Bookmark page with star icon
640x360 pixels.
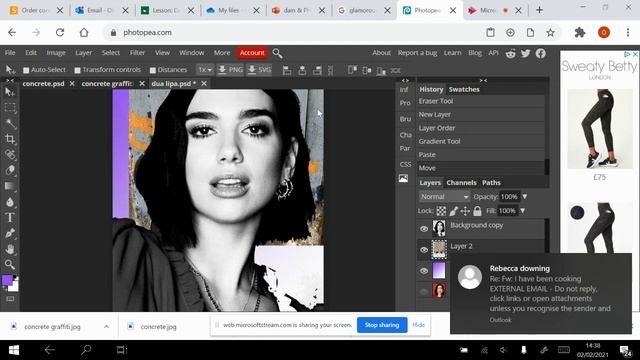[x=550, y=33]
